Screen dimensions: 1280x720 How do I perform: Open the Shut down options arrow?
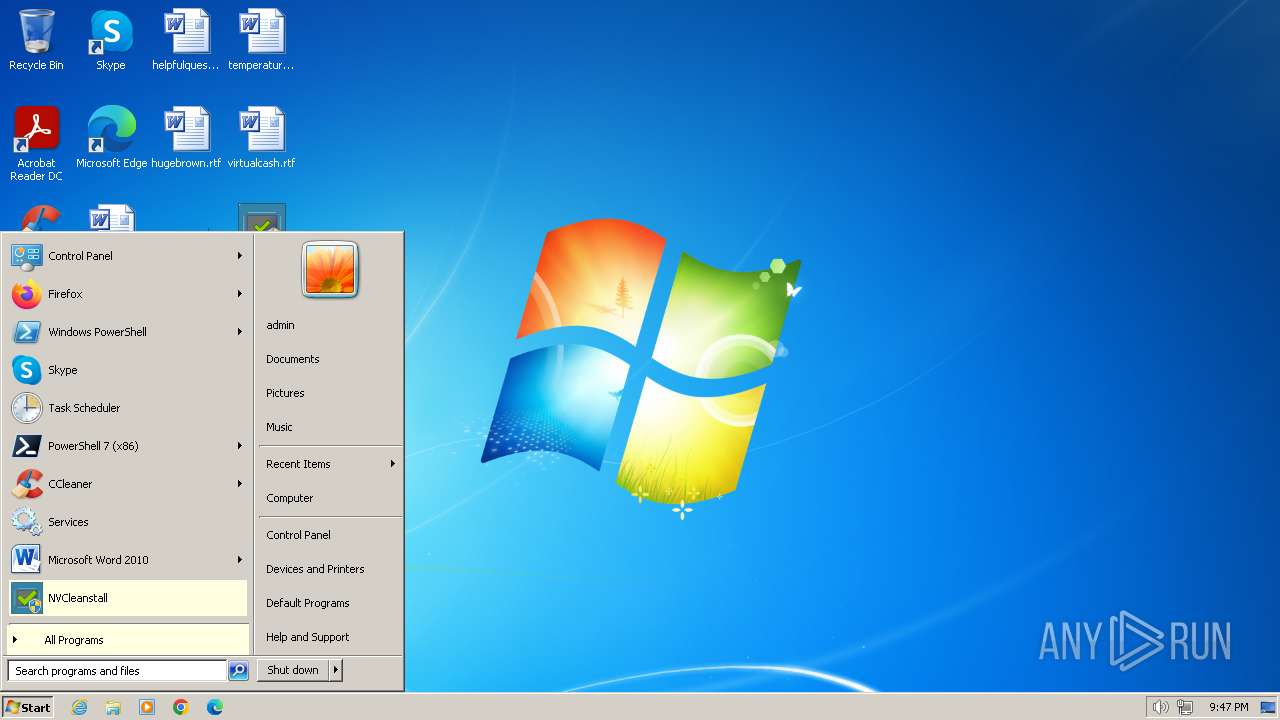coord(336,670)
